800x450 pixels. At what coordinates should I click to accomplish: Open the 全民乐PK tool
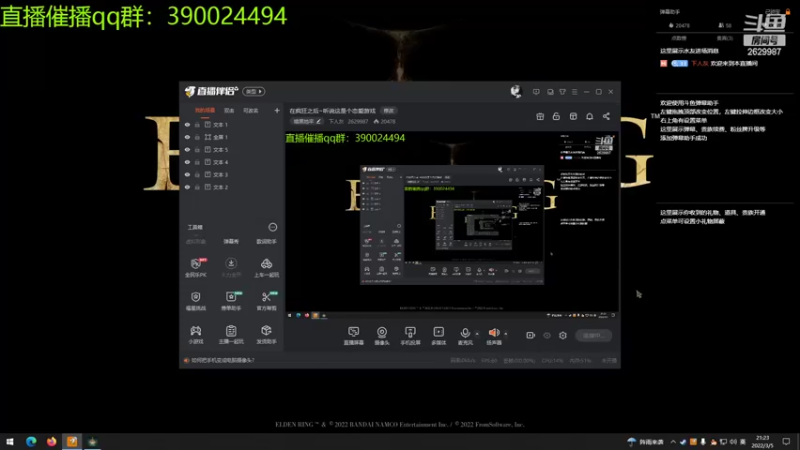[196, 267]
